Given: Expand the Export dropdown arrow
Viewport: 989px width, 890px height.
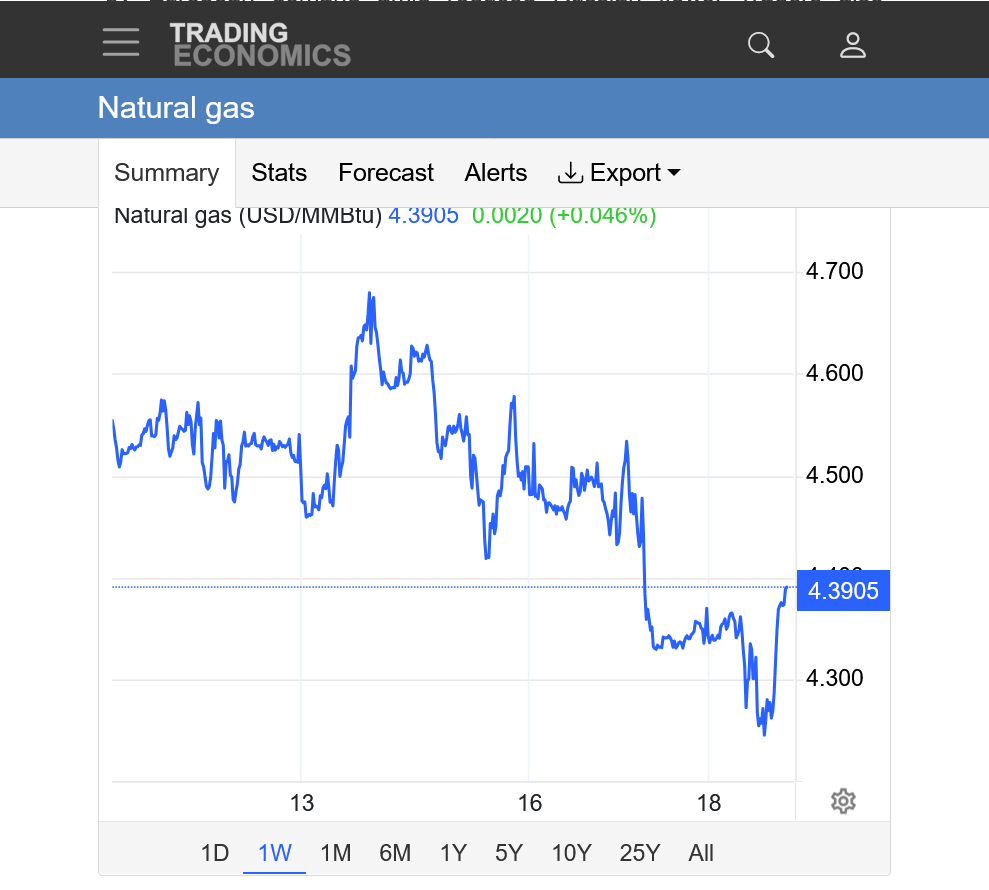Looking at the screenshot, I should (x=674, y=173).
